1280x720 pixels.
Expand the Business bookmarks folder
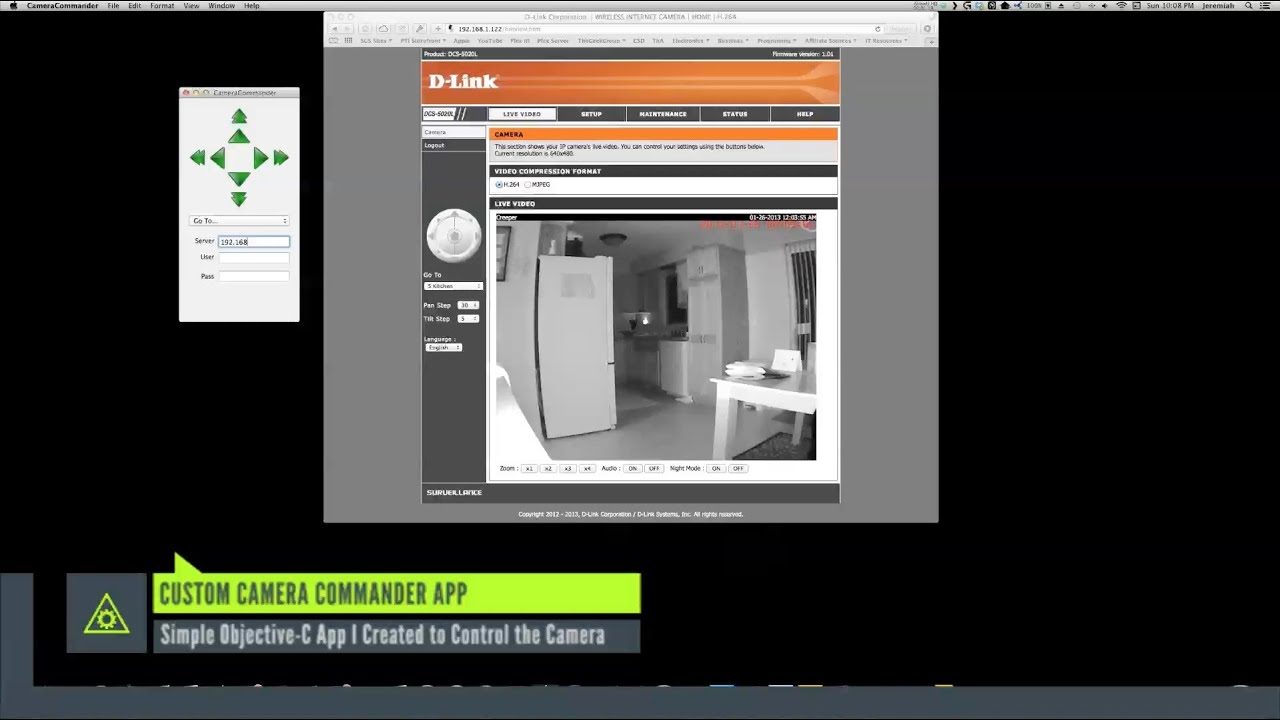(x=734, y=41)
